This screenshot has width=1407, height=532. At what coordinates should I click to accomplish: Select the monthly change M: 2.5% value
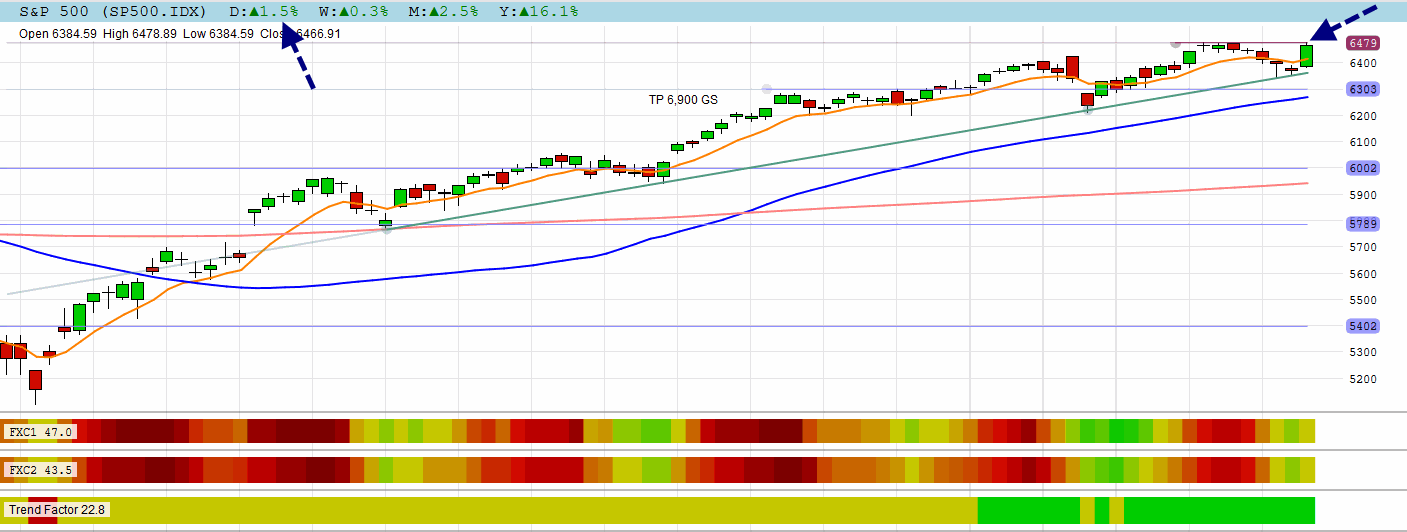(443, 11)
